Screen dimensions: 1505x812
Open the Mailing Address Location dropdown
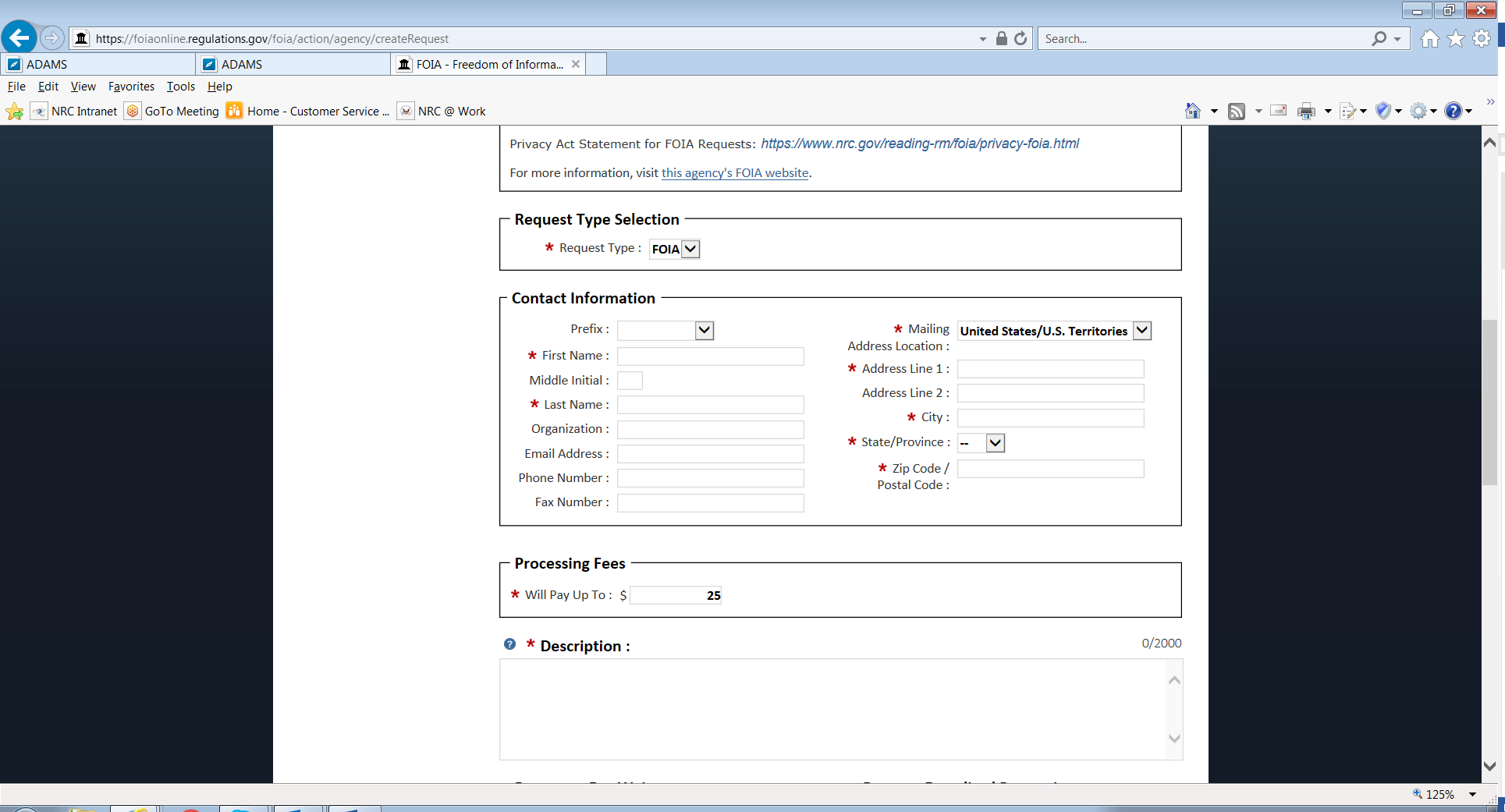coord(1141,331)
